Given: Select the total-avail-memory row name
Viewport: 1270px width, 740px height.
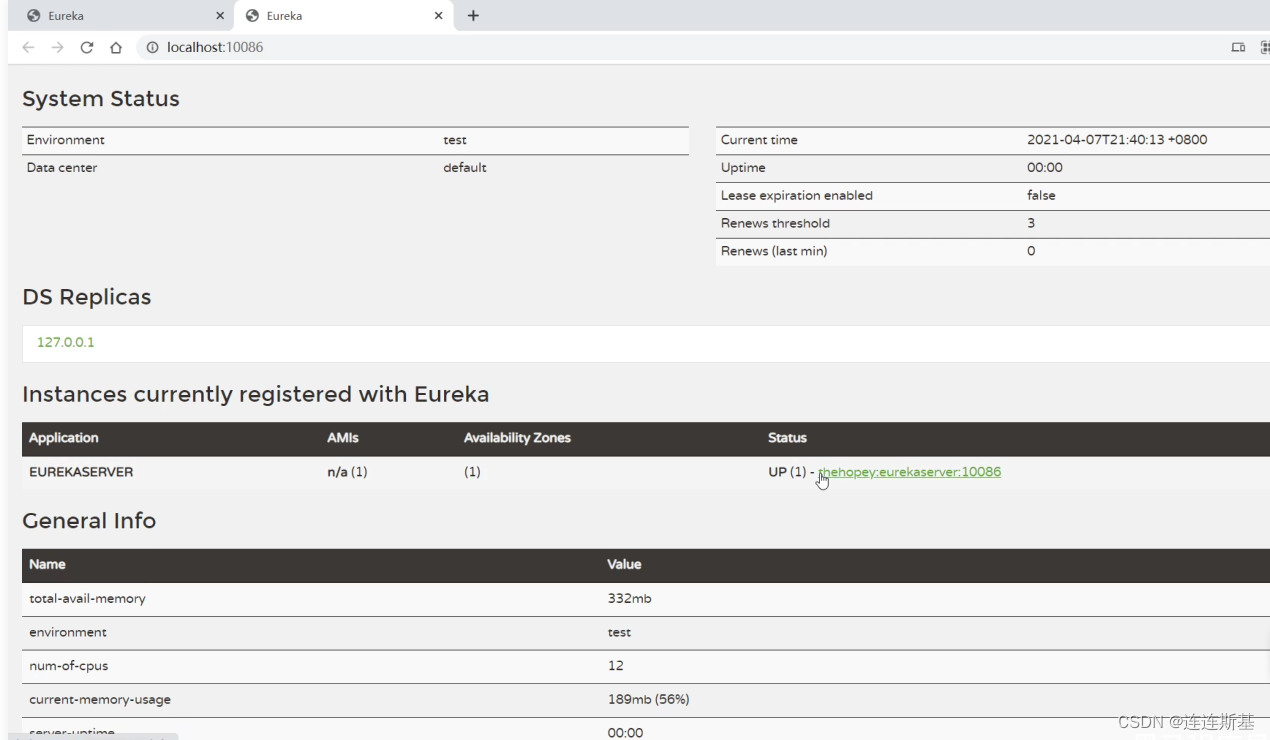Looking at the screenshot, I should point(87,599).
